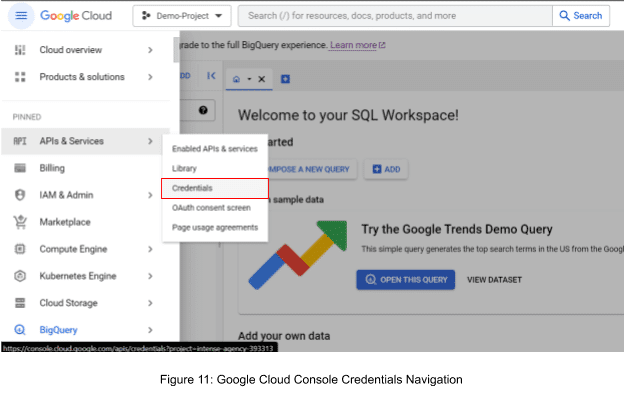
Task: Open Cloud overview in sidebar
Action: click(x=86, y=50)
